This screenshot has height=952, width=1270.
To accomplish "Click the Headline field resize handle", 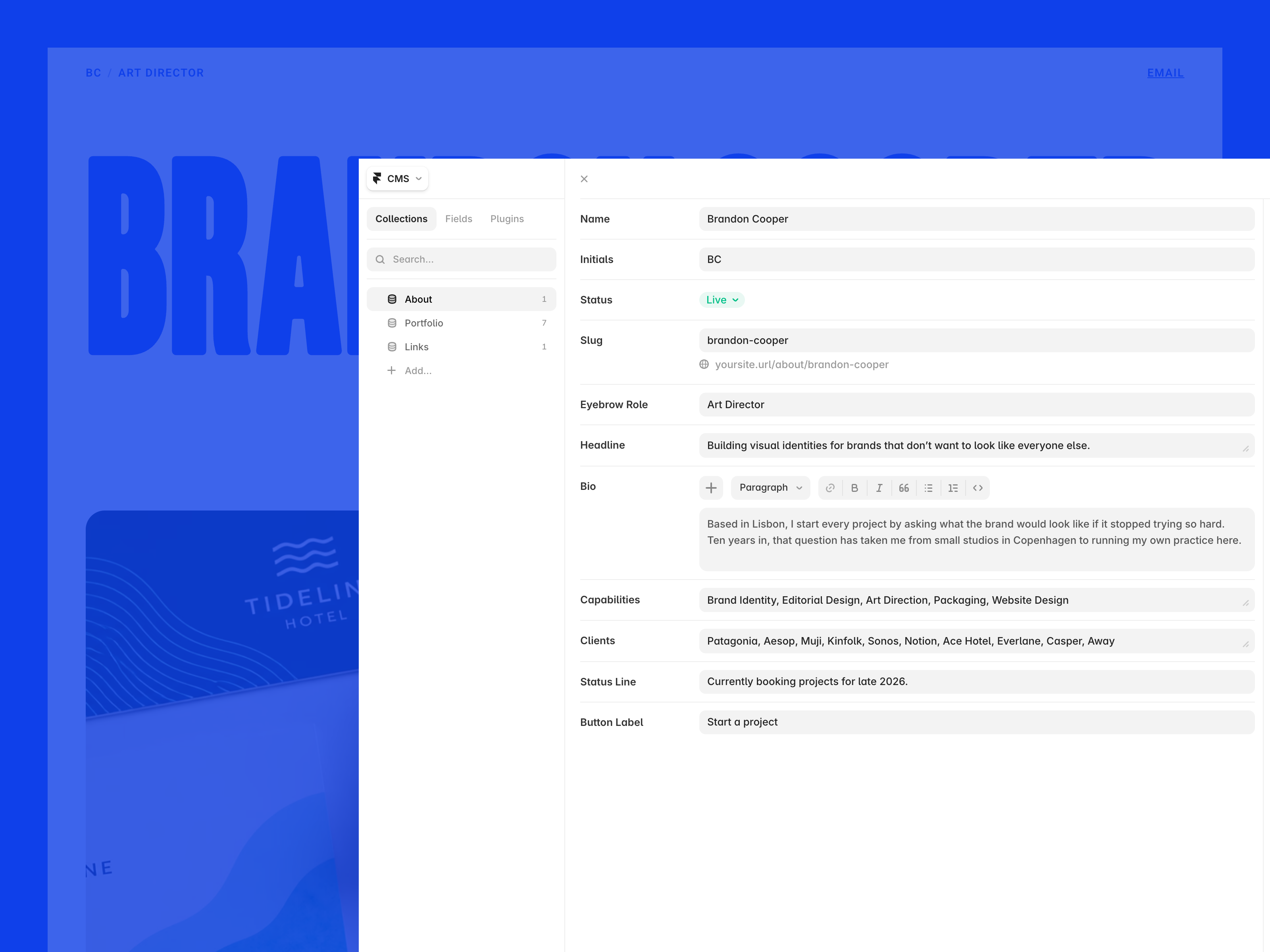I will click(x=1245, y=449).
